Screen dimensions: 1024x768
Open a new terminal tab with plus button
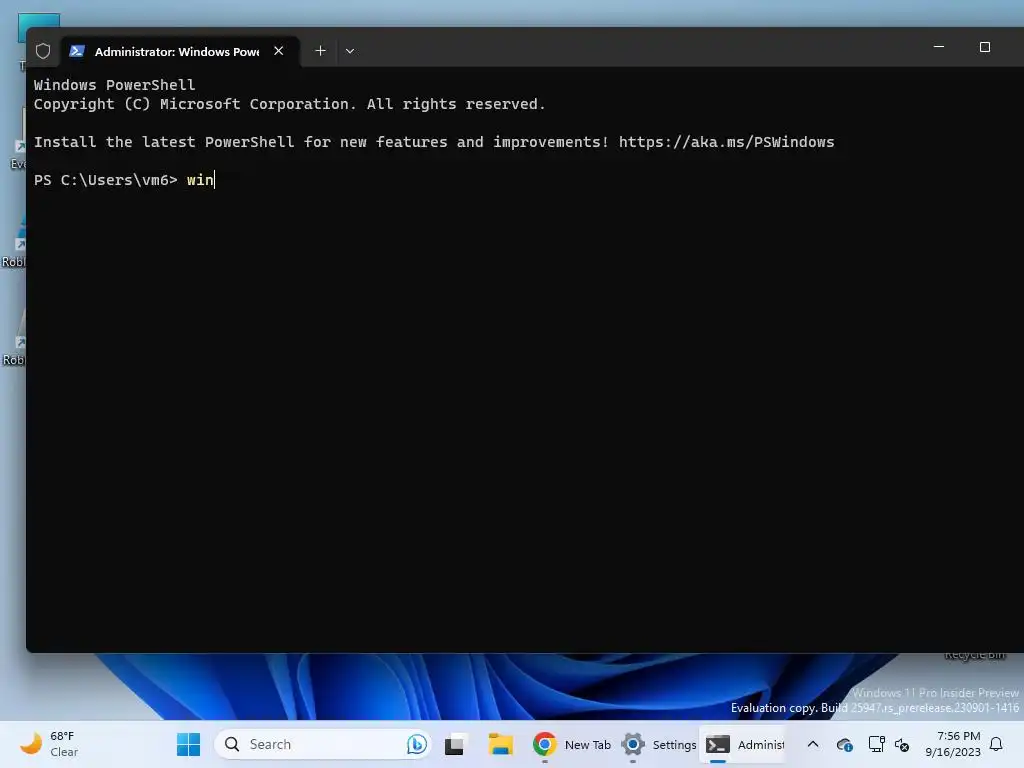[x=321, y=51]
